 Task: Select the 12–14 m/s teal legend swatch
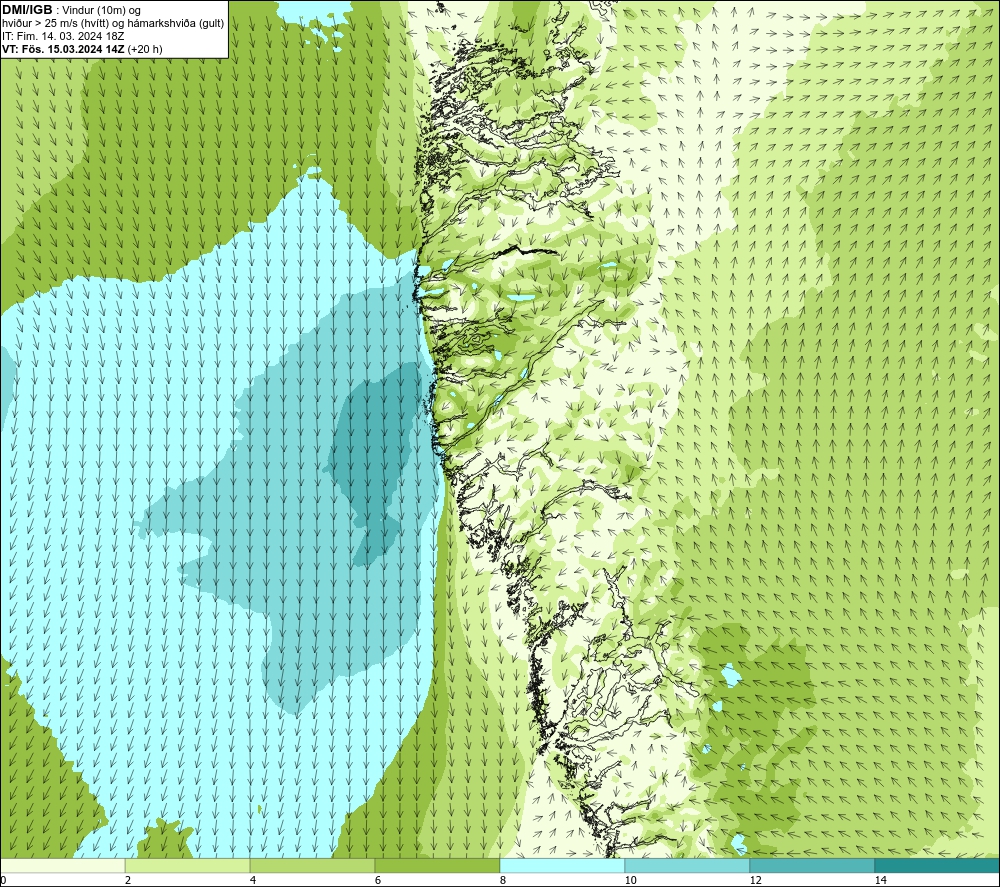click(812, 865)
